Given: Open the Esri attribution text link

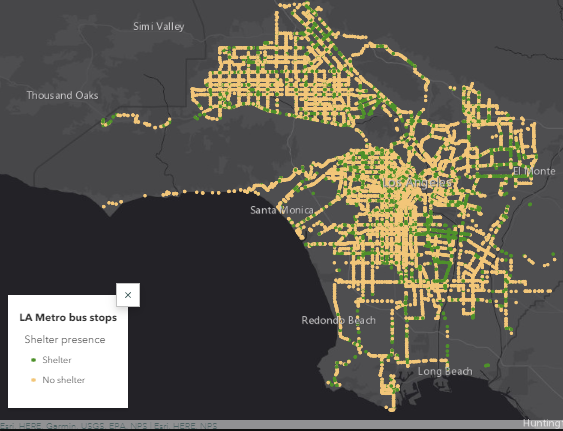Looking at the screenshot, I should click(108, 426).
